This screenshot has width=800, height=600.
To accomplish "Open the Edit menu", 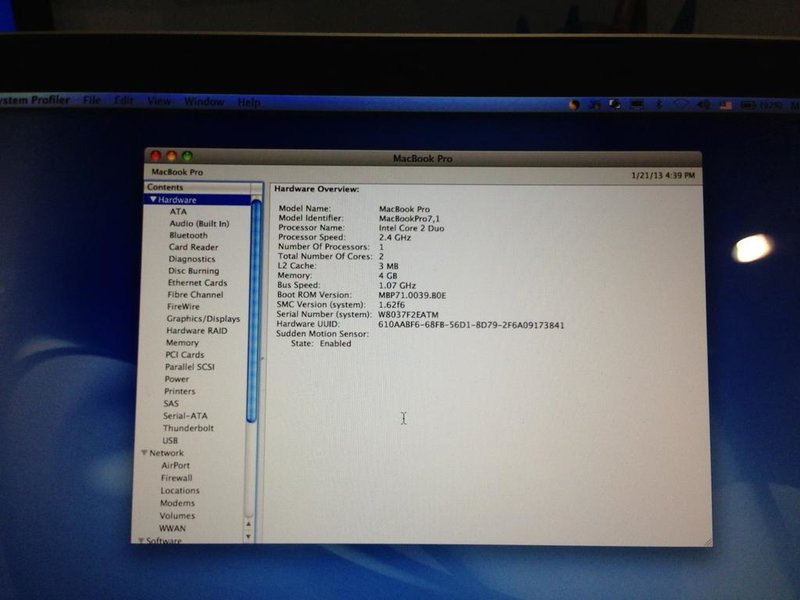I will 124,101.
